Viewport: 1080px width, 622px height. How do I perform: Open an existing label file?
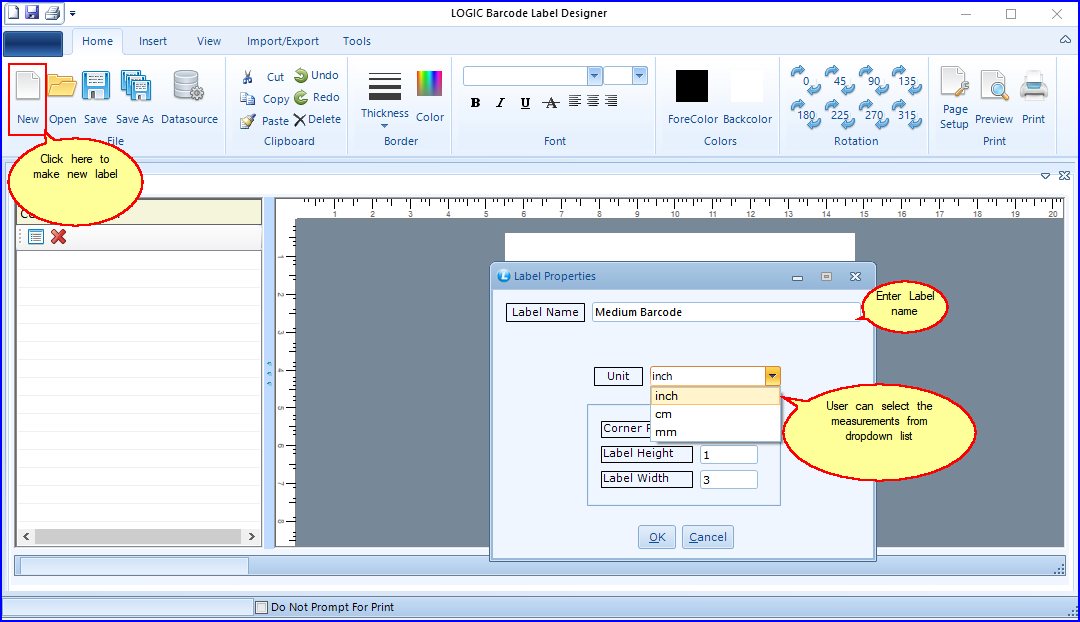tap(62, 99)
